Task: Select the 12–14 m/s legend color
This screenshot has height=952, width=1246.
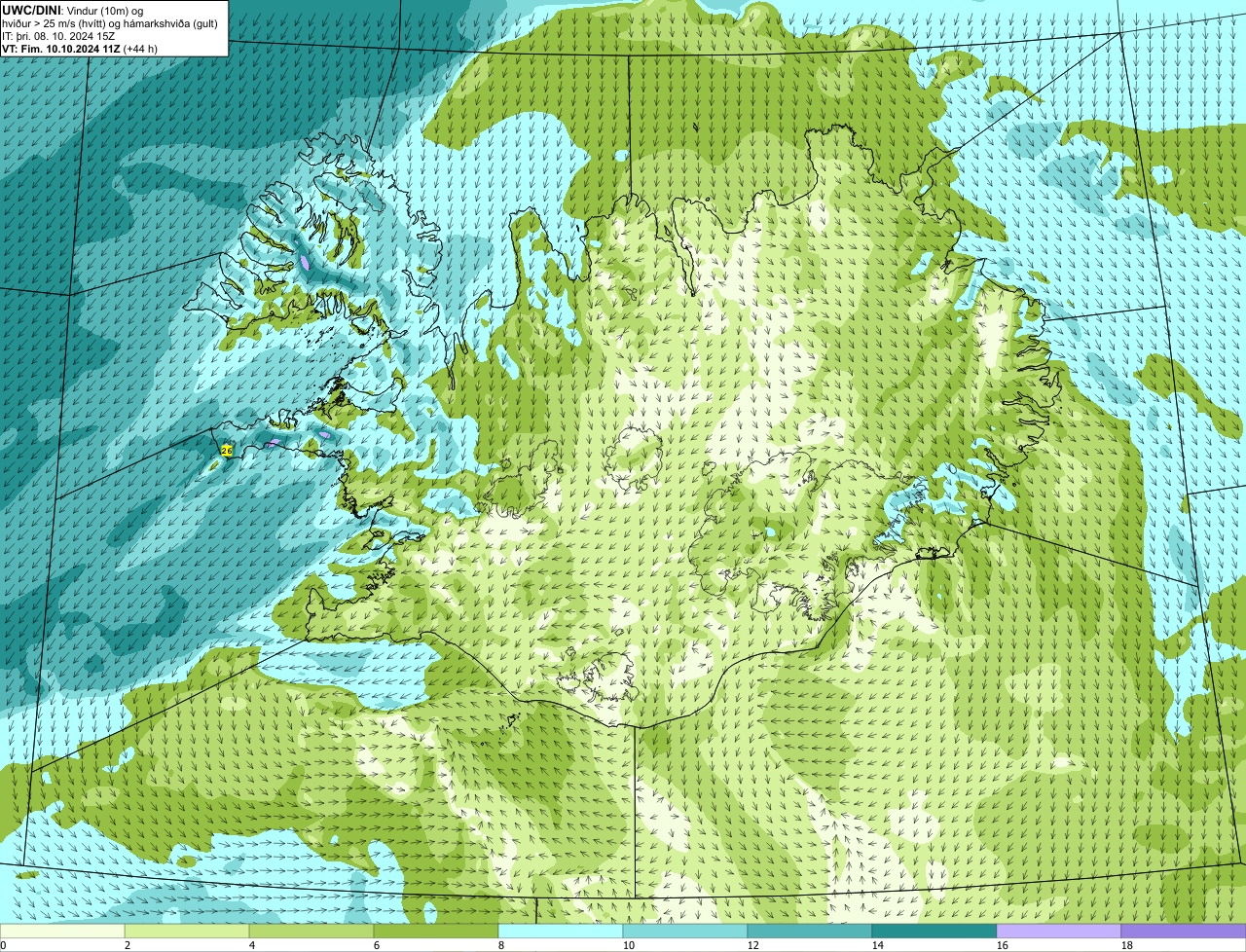Action: tap(810, 931)
